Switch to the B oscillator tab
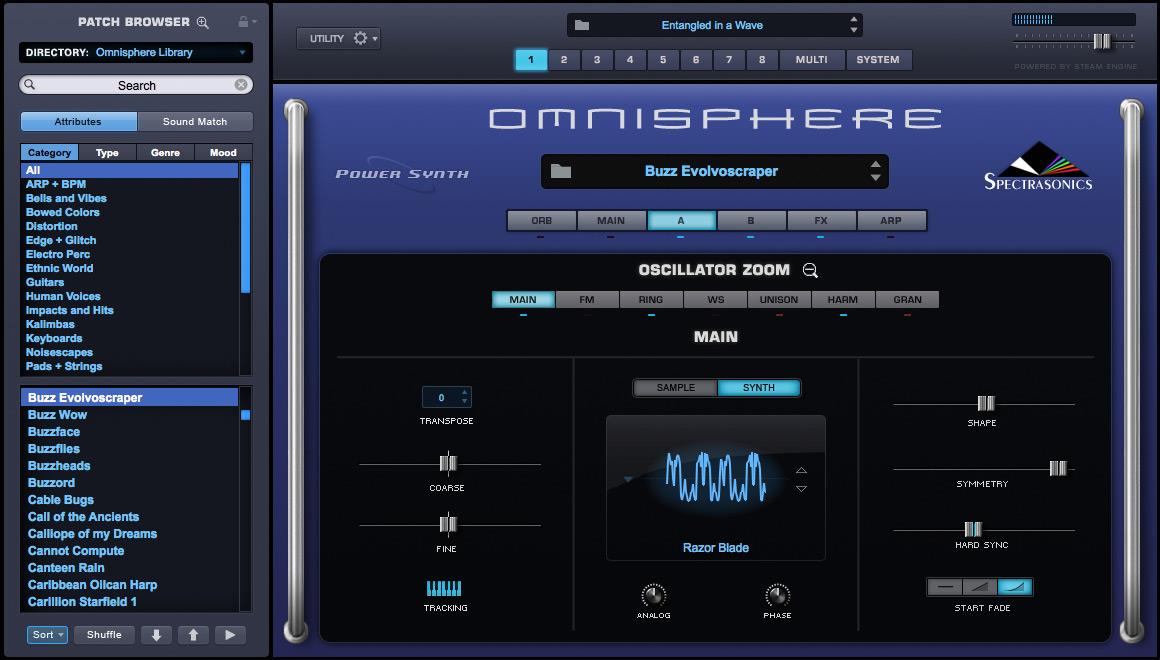Screen dimensions: 1160x660 [751, 220]
